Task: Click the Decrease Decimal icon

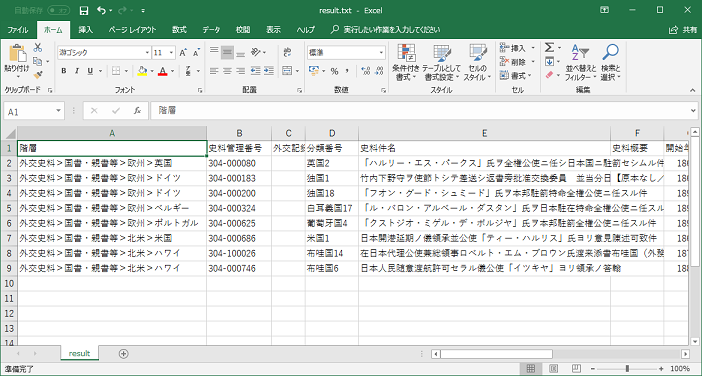Action: [x=379, y=71]
